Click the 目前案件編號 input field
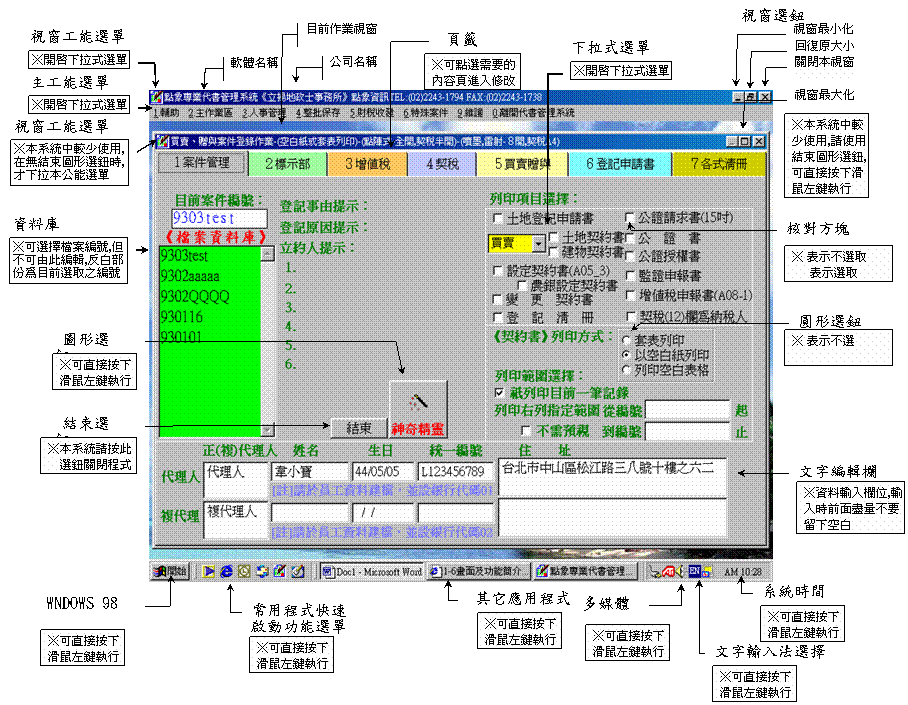The height and width of the screenshot is (705, 908). [218, 218]
